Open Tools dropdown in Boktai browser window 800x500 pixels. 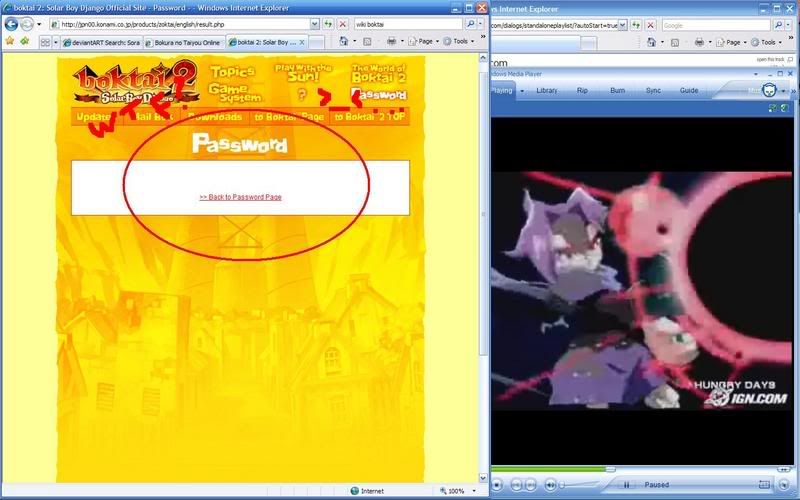460,42
